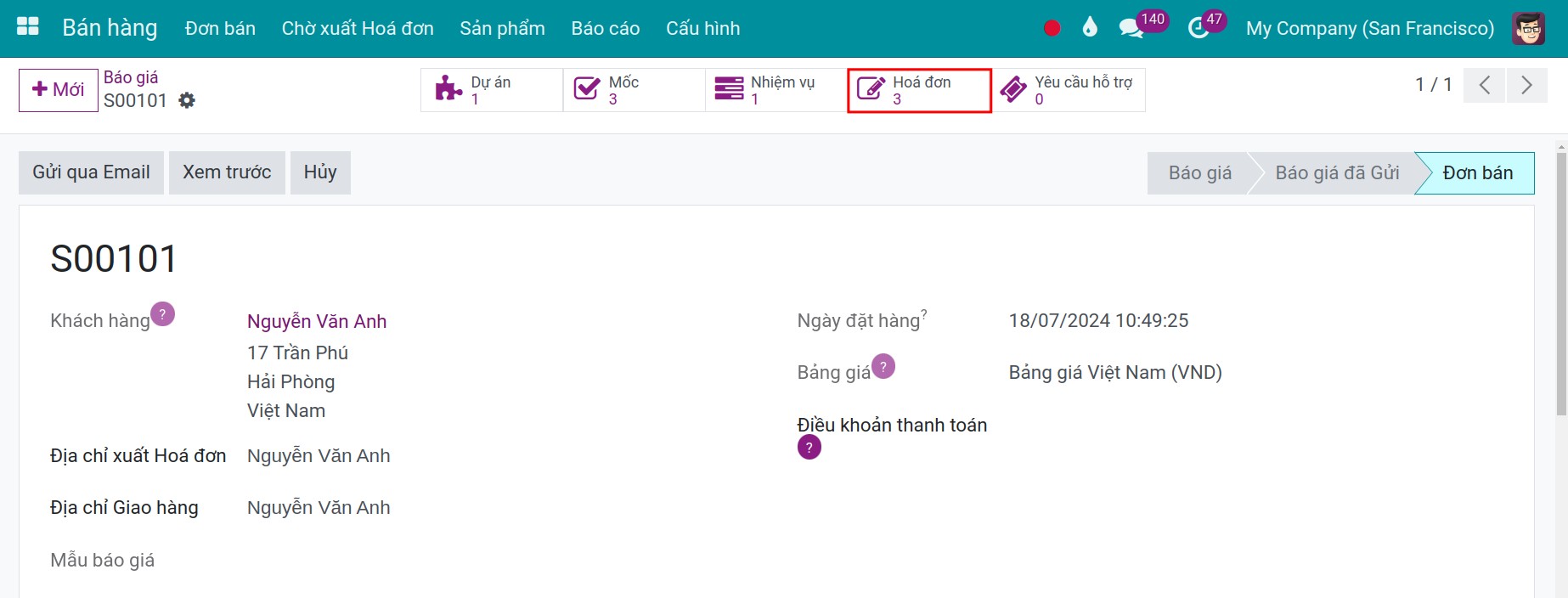Screen dimensions: 1568x598
Task: Click the Nhiệm vụ tasks icon
Action: pyautogui.click(x=729, y=88)
